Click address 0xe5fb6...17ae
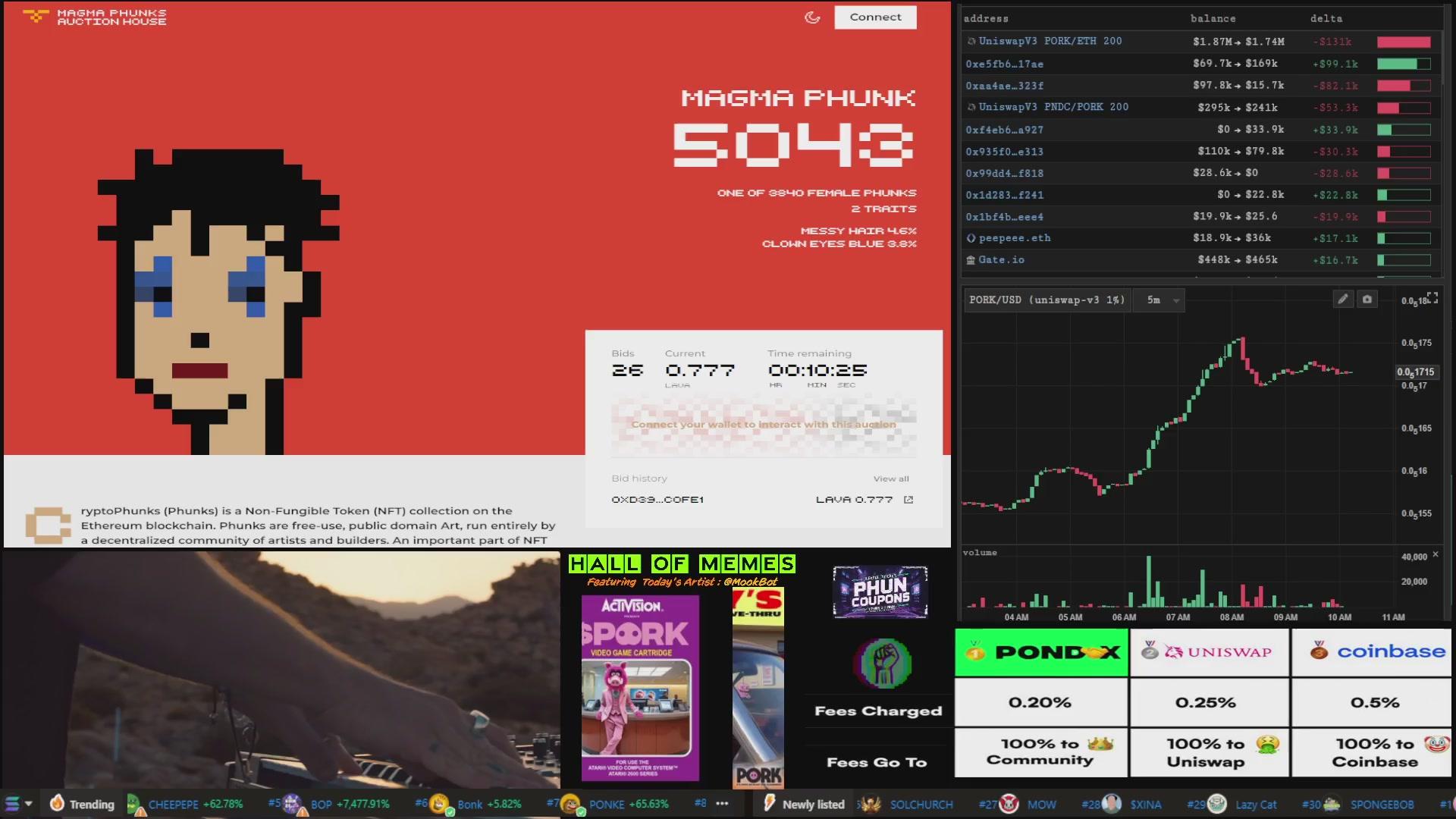The height and width of the screenshot is (819, 1456). point(1004,64)
